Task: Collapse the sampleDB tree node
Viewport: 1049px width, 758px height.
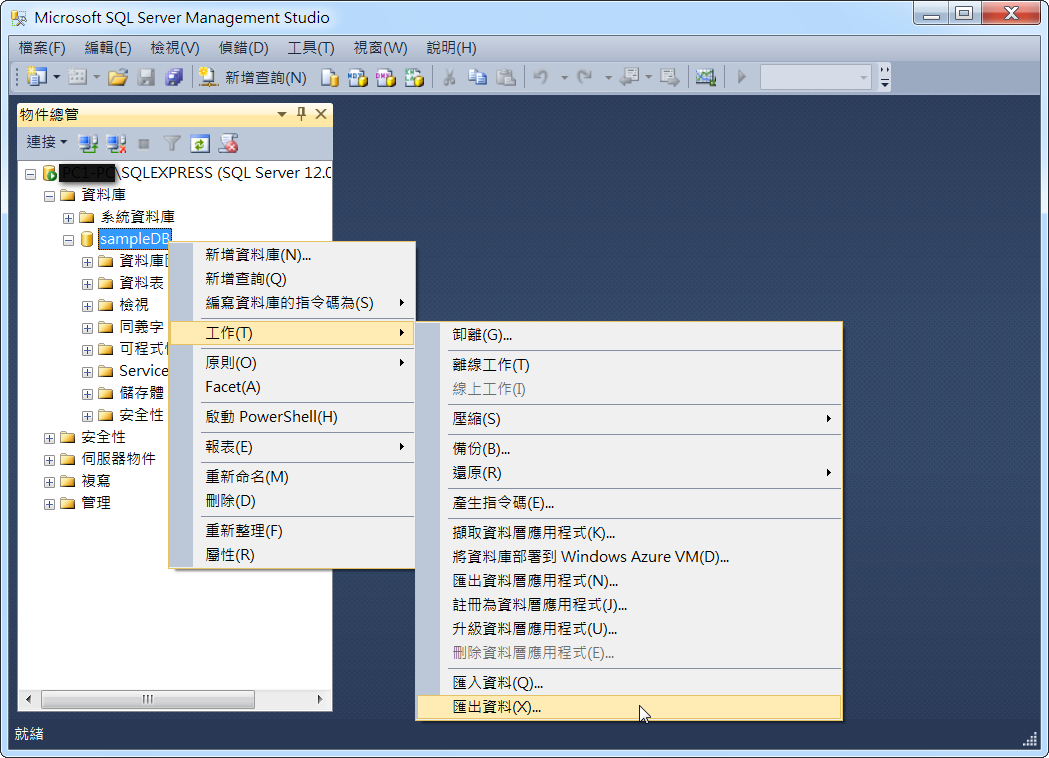Action: click(68, 239)
